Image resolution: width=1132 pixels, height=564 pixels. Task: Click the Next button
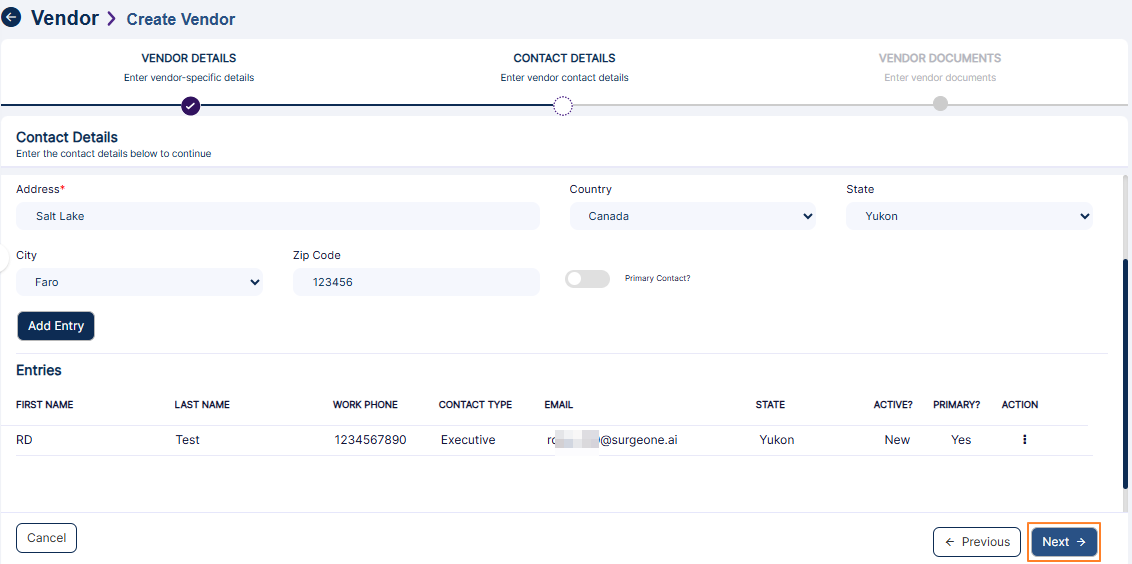click(1064, 542)
